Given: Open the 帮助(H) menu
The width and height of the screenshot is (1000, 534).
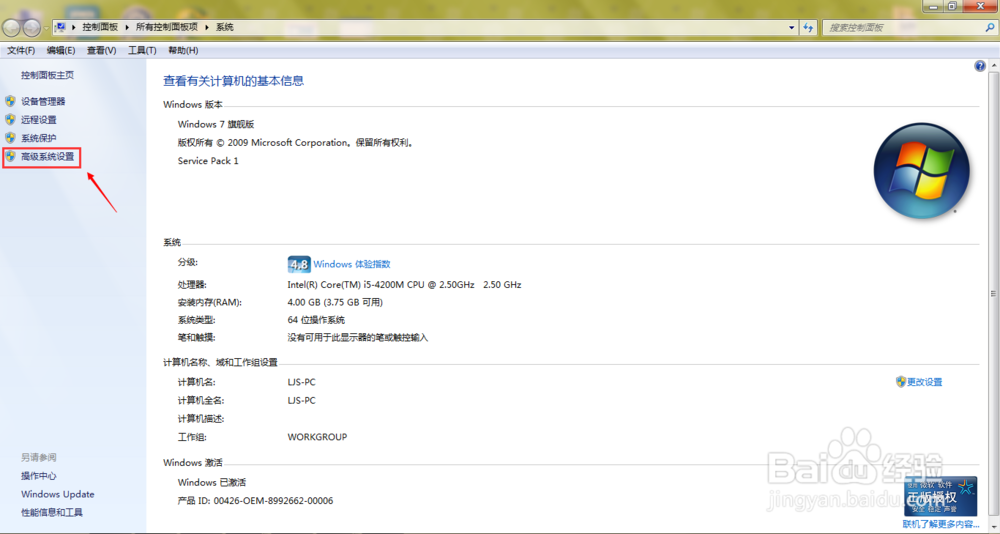Looking at the screenshot, I should coord(183,50).
